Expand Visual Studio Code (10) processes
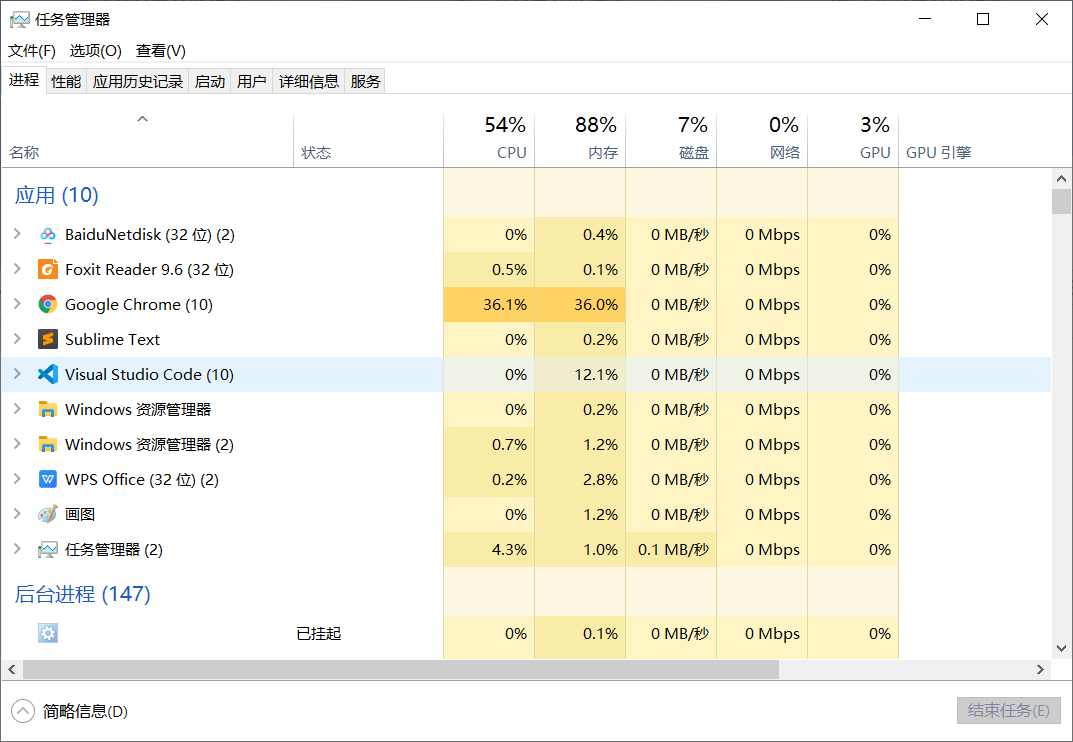Image resolution: width=1073 pixels, height=742 pixels. click(17, 374)
